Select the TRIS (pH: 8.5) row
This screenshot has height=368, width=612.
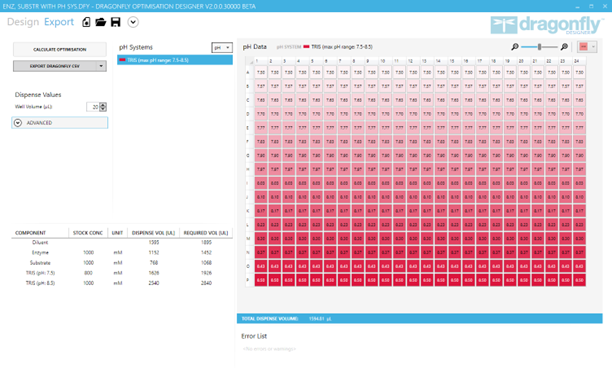point(122,283)
